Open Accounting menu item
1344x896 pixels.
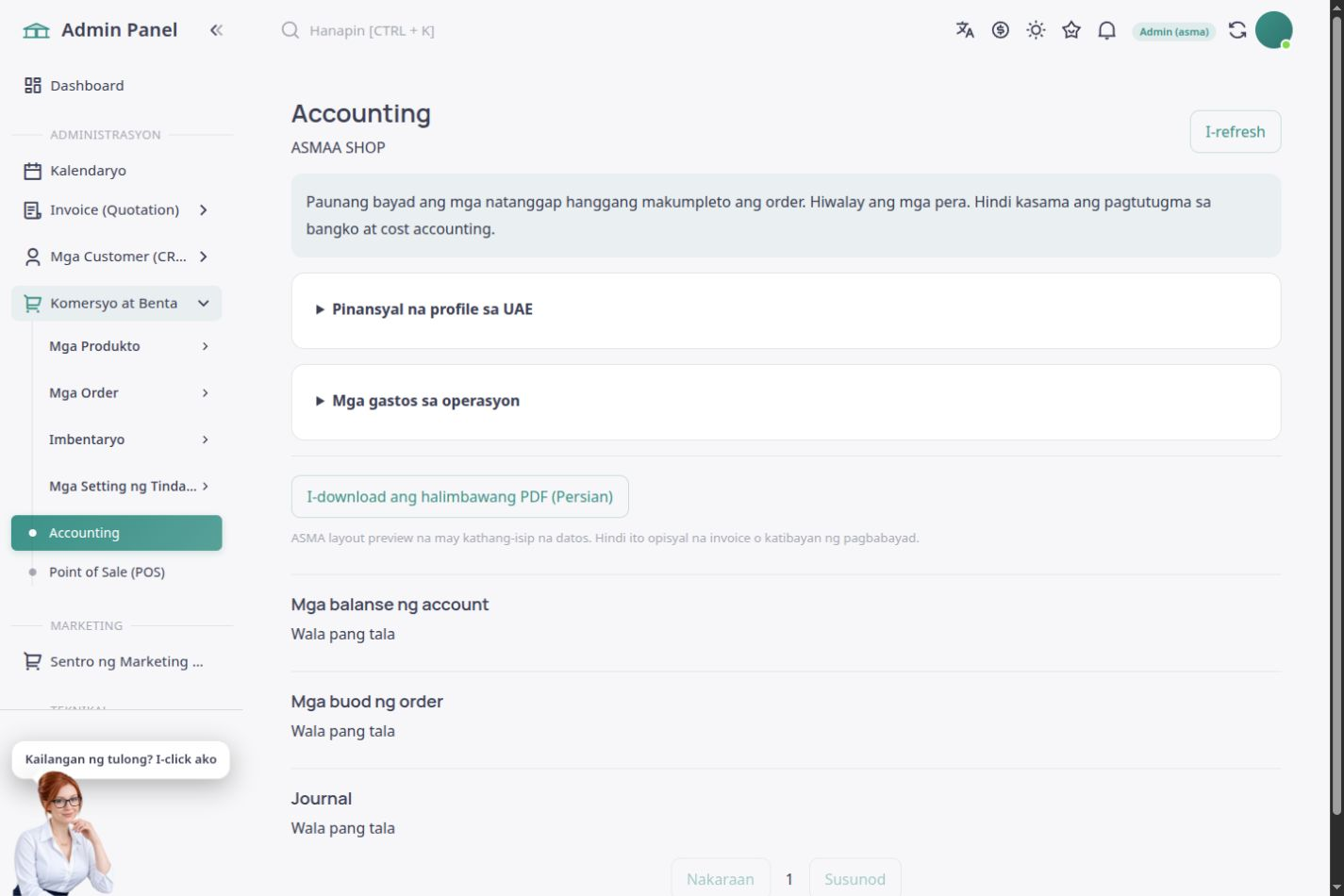point(117,533)
